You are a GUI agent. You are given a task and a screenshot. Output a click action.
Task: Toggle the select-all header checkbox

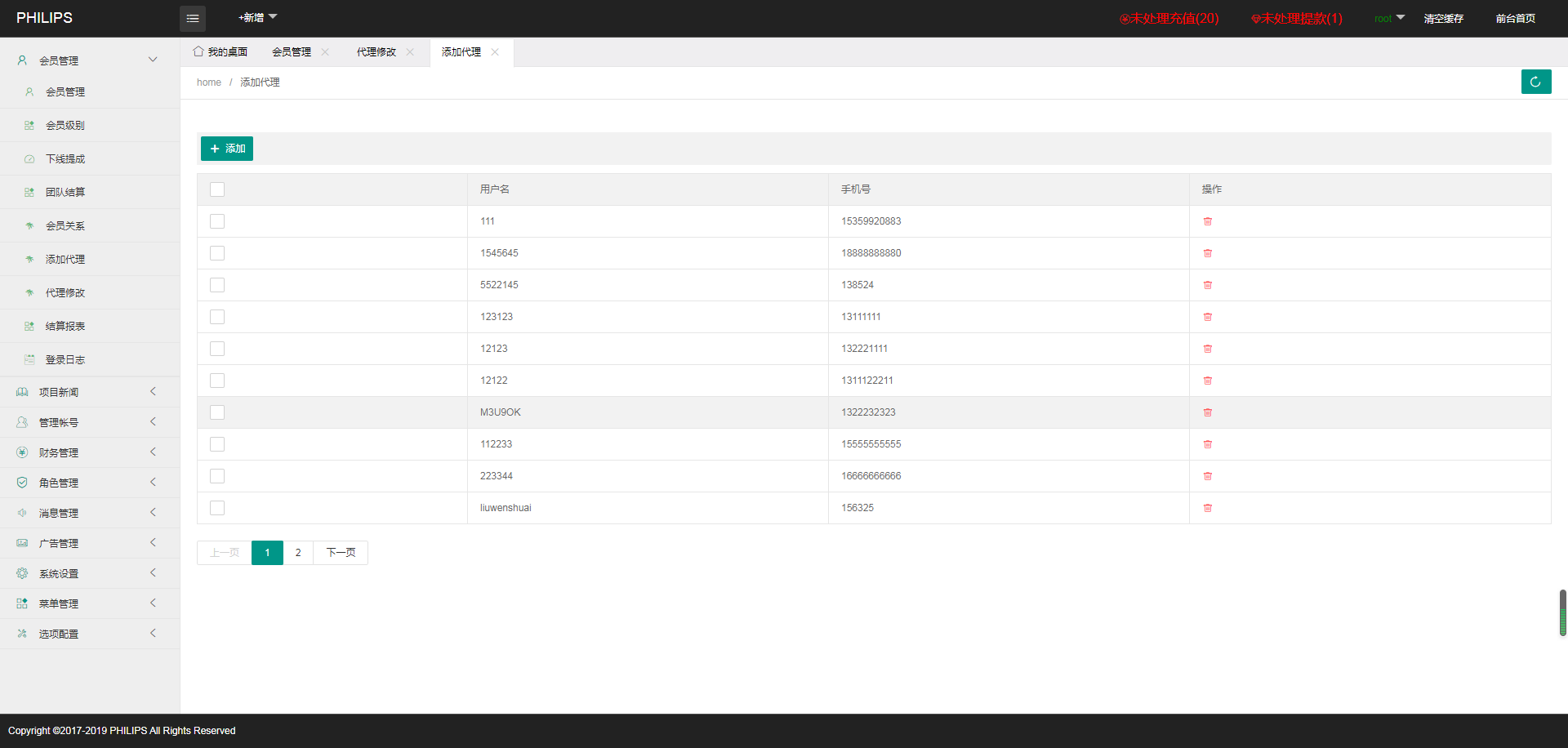click(217, 189)
